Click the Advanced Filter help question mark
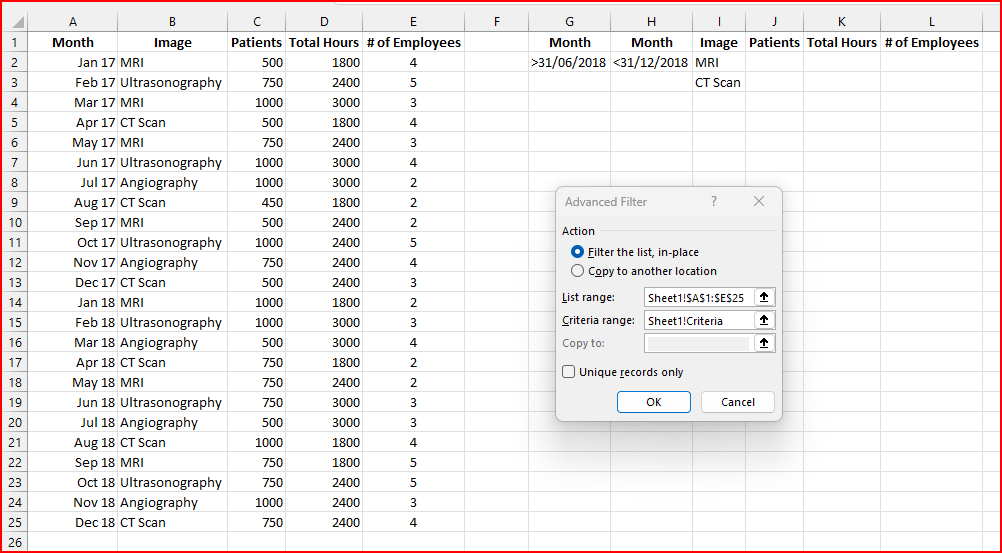The image size is (1002, 553). tap(714, 201)
